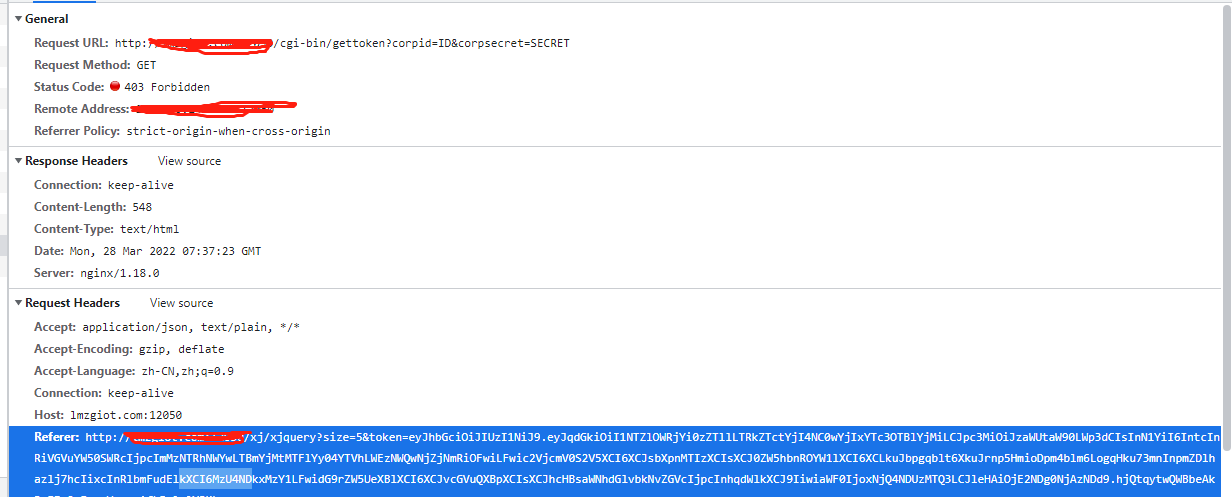Click the red 403 status indicator dot

click(x=115, y=86)
